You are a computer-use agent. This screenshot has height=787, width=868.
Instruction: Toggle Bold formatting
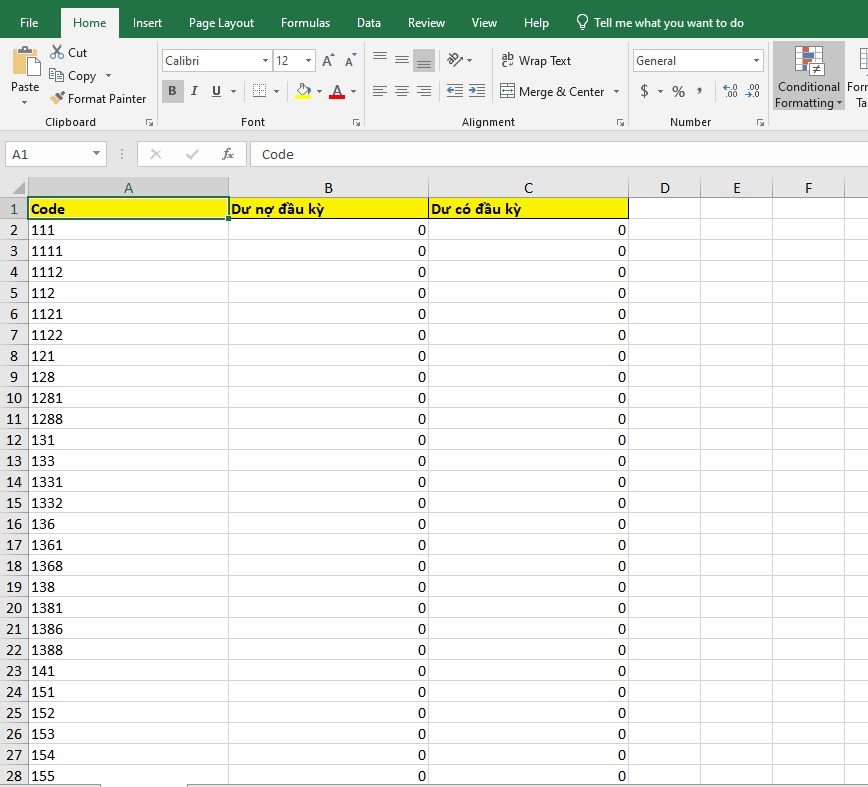click(172, 91)
